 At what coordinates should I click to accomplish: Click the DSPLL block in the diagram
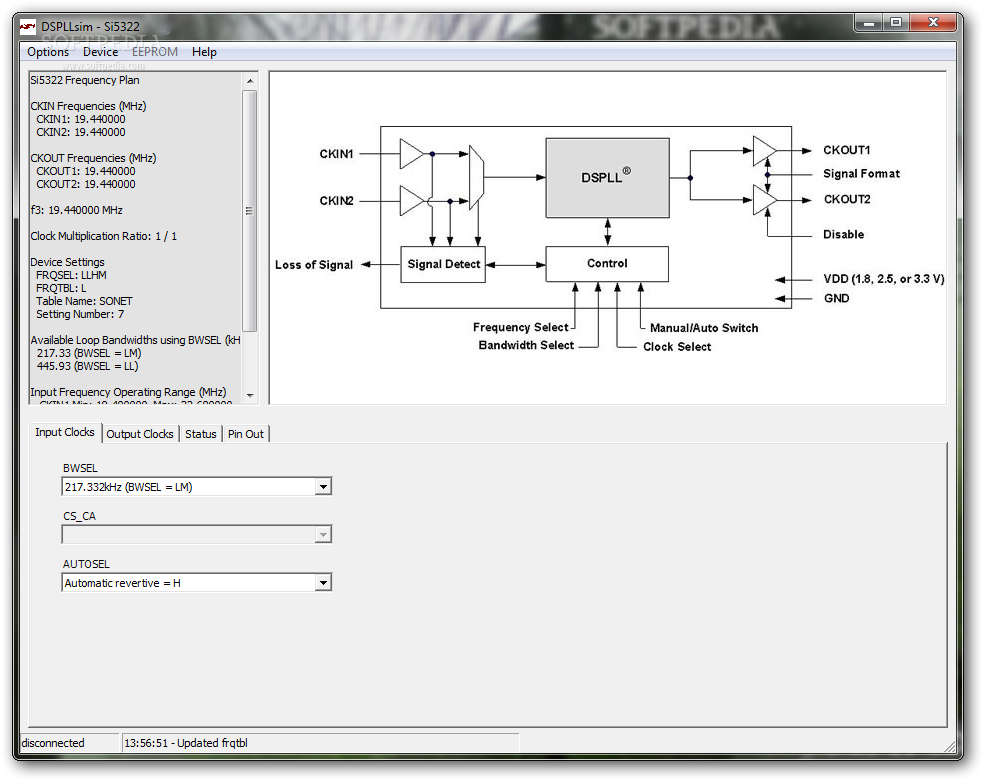(x=607, y=178)
